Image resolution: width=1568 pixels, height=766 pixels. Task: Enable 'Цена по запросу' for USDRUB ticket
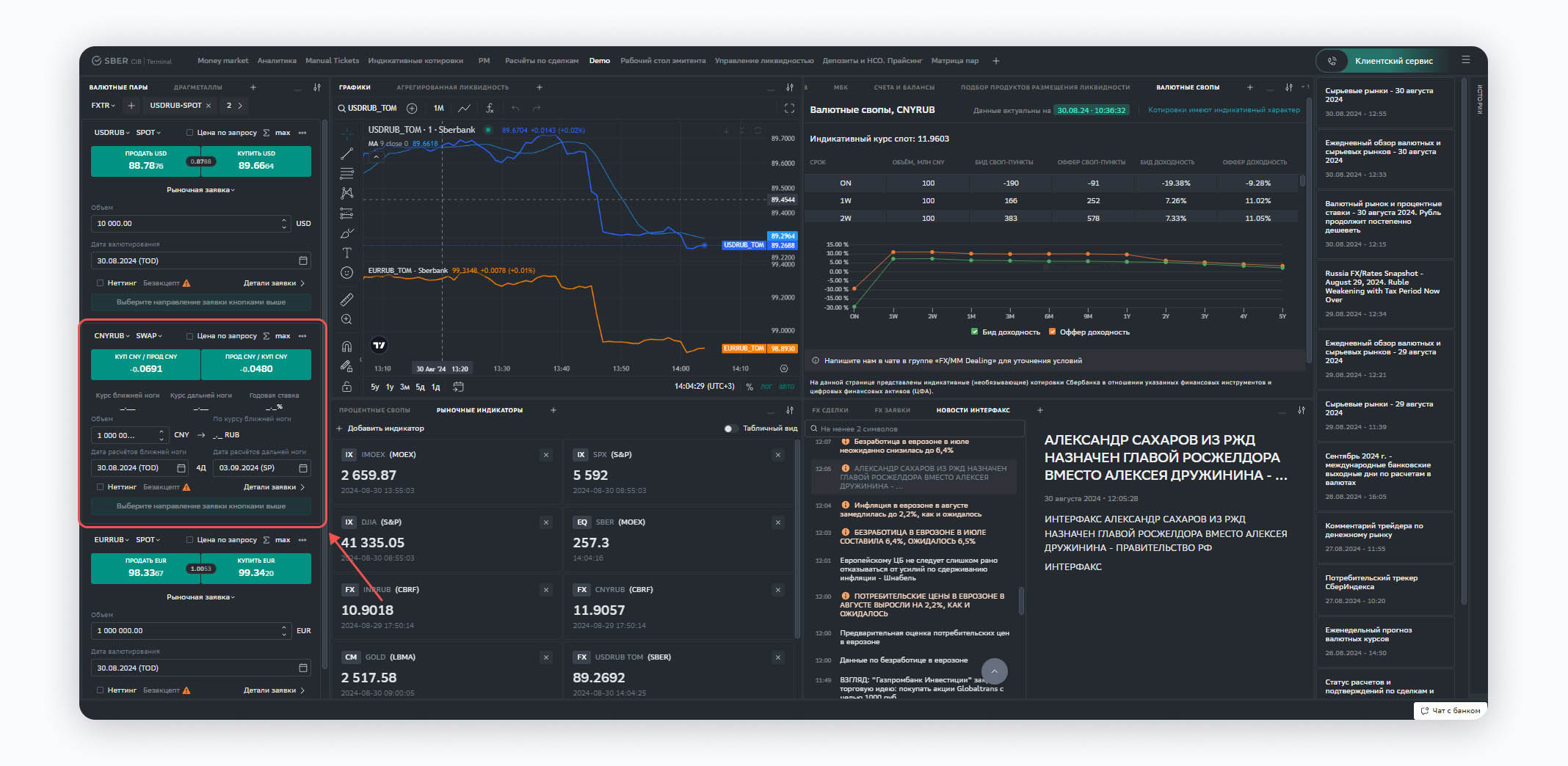(x=189, y=133)
